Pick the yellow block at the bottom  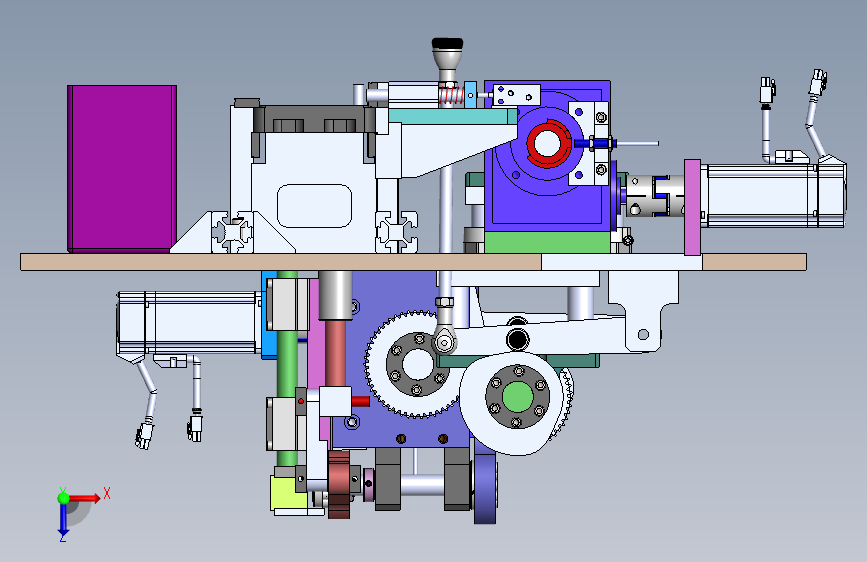pyautogui.click(x=288, y=493)
